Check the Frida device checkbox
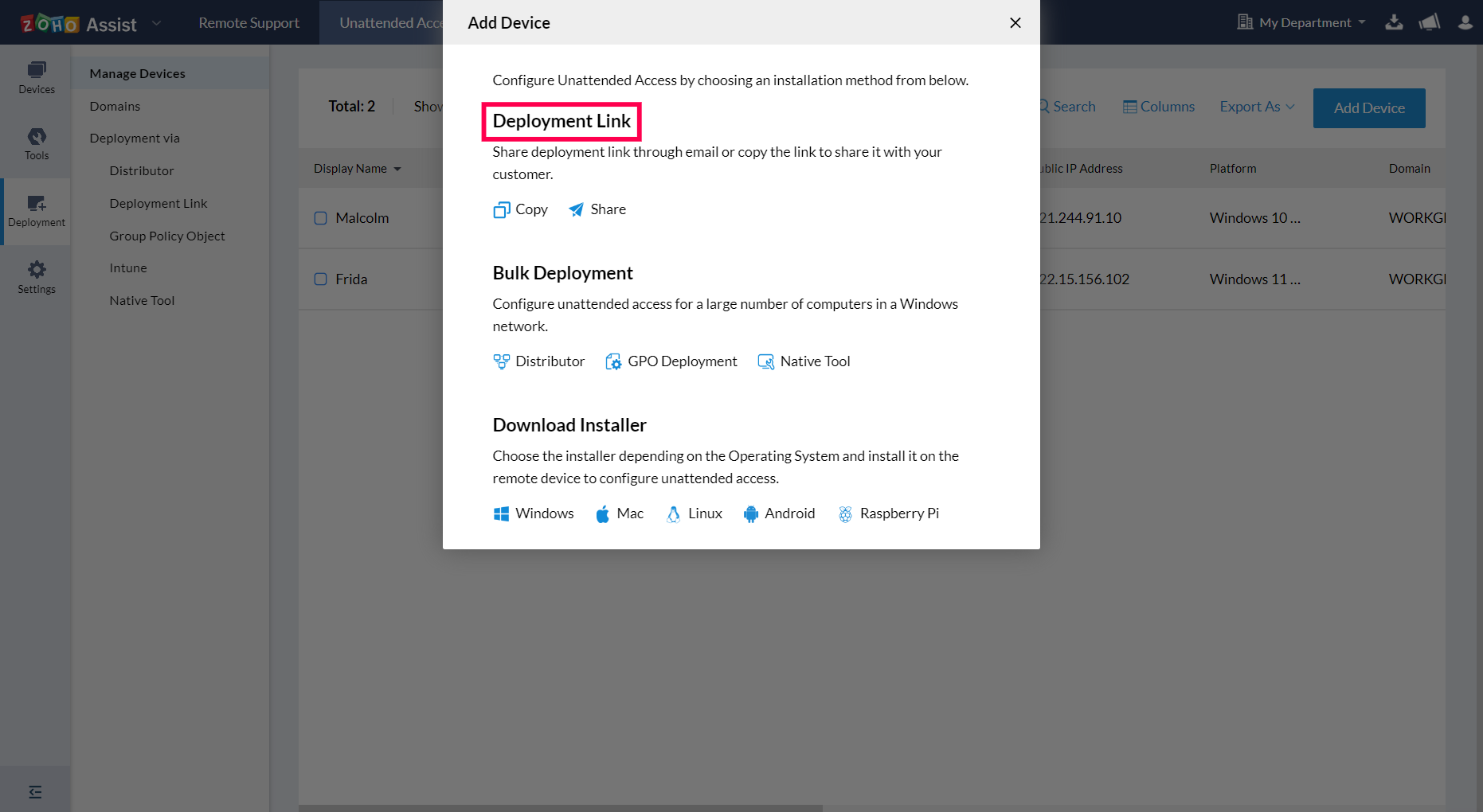Screen dimensions: 1483x812 coord(320,279)
